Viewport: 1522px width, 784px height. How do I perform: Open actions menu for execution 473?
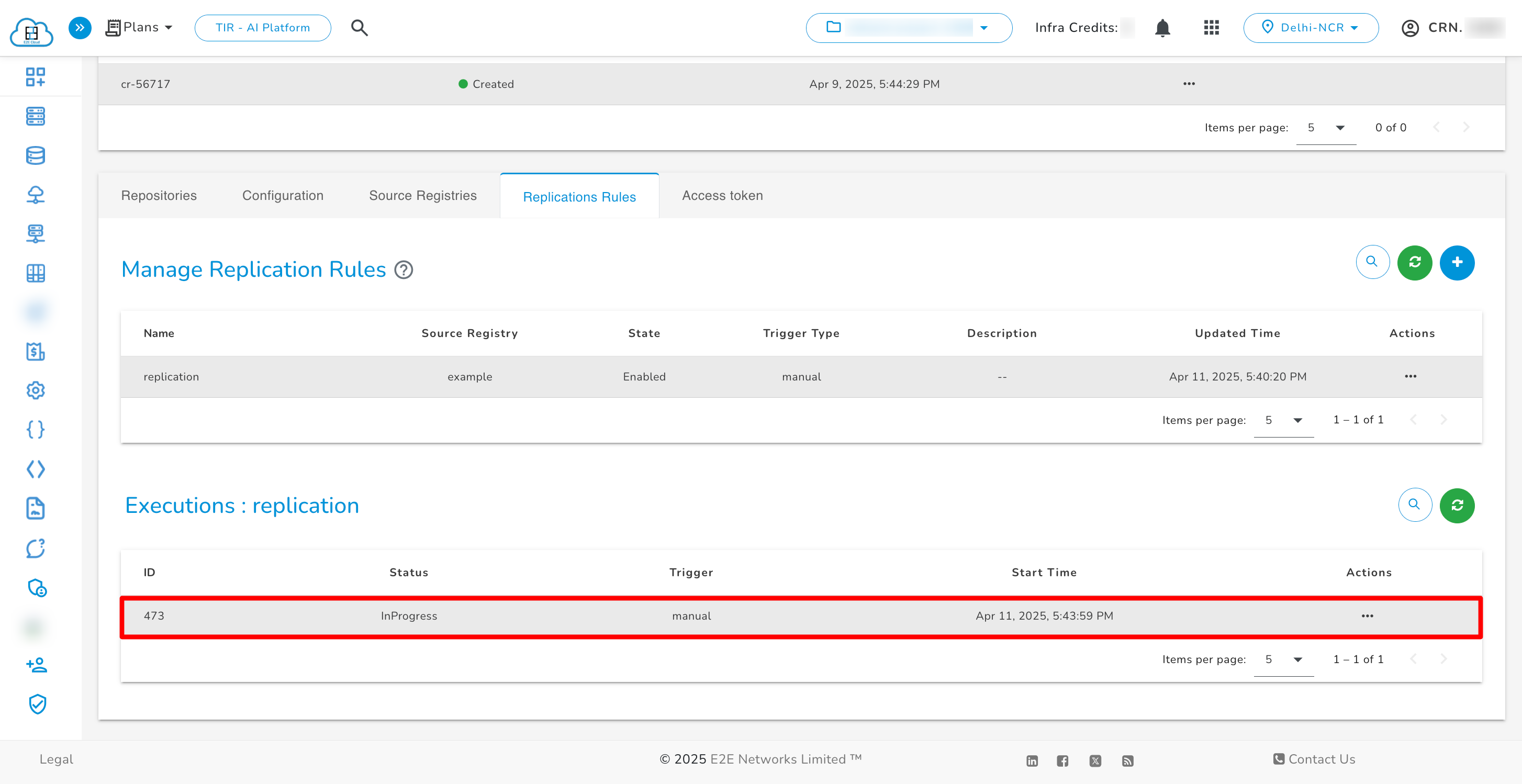pyautogui.click(x=1368, y=615)
